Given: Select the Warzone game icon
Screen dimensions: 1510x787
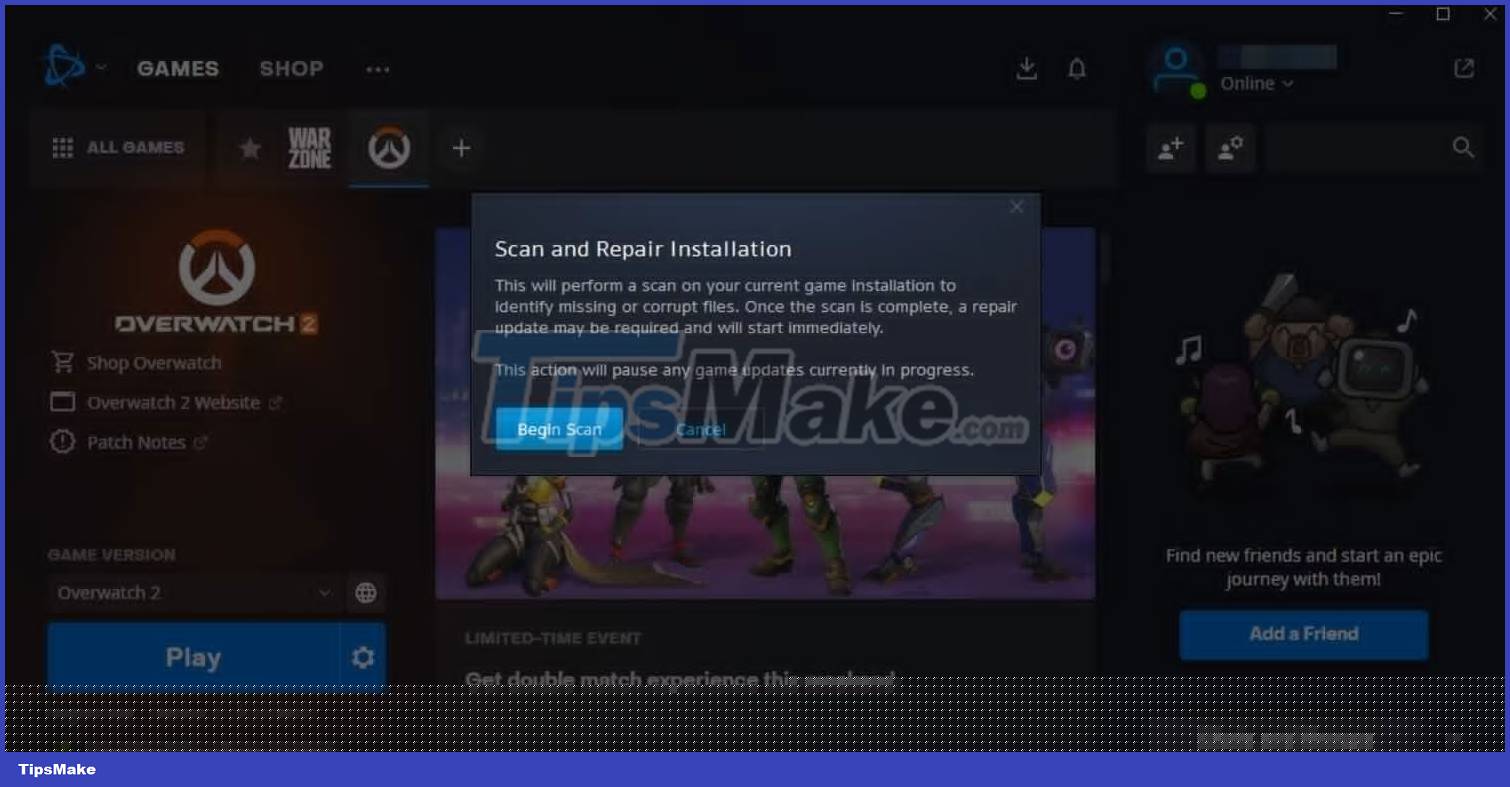Looking at the screenshot, I should point(310,147).
